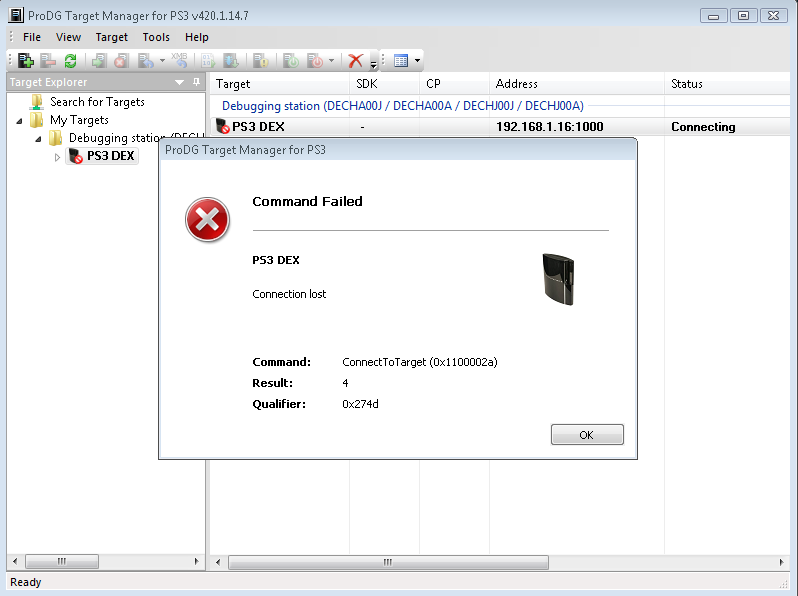
Task: Open the view layout dropdown arrow
Action: [x=417, y=61]
